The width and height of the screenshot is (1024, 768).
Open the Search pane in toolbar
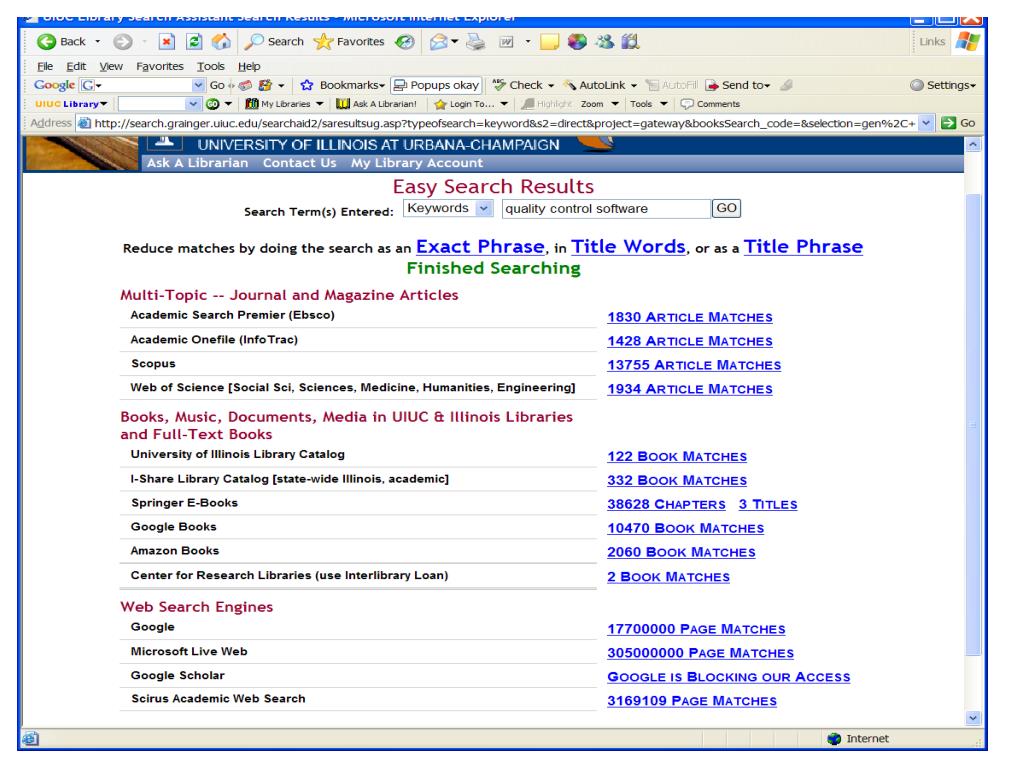coord(274,42)
